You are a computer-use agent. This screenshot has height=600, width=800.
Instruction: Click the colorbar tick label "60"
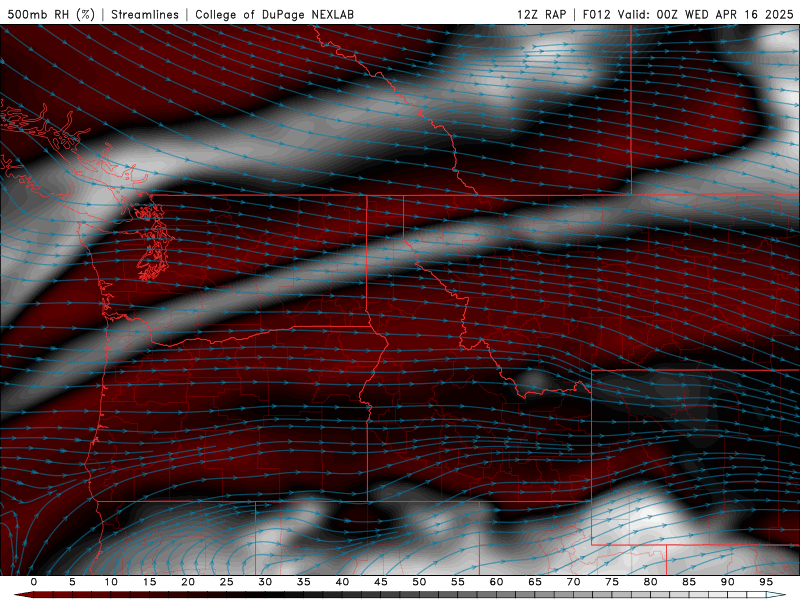[x=496, y=582]
